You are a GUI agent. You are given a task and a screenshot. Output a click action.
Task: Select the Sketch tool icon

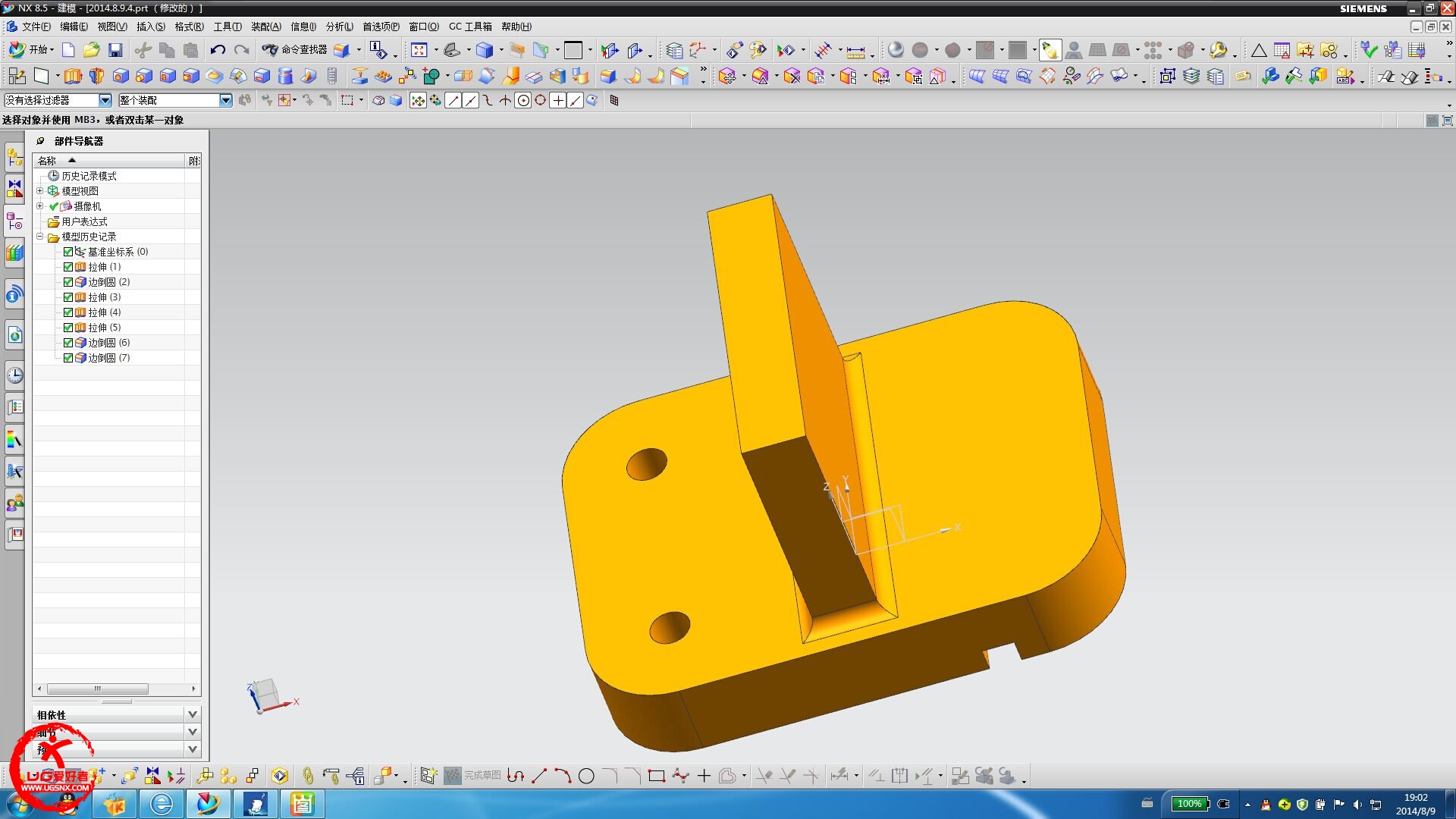(17, 76)
